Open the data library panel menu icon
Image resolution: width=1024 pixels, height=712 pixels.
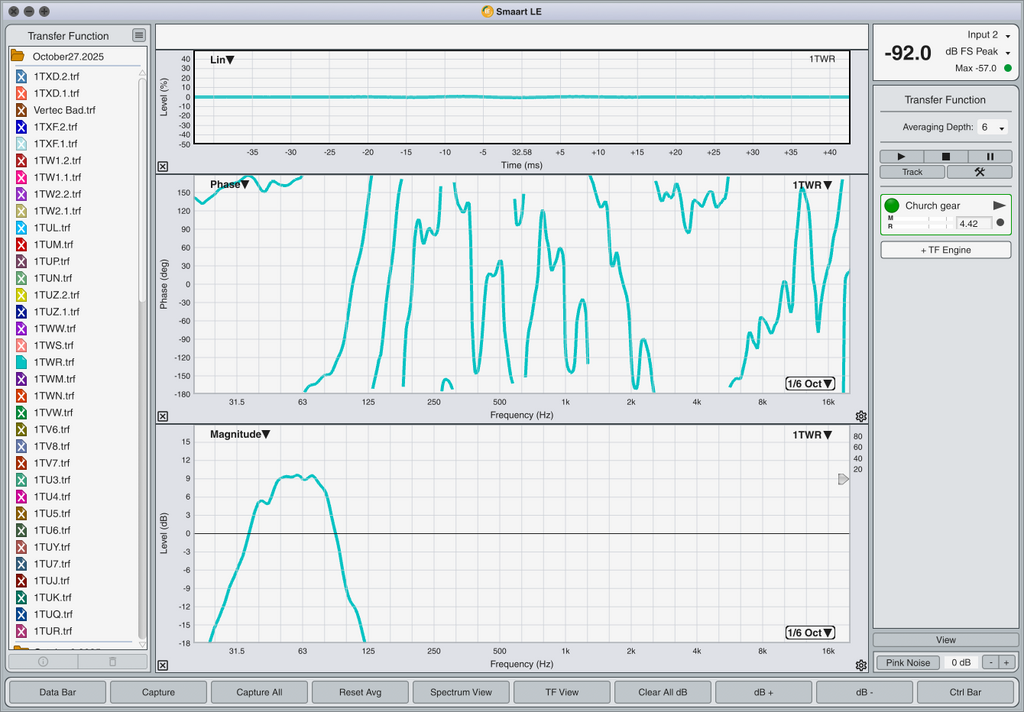(x=139, y=36)
